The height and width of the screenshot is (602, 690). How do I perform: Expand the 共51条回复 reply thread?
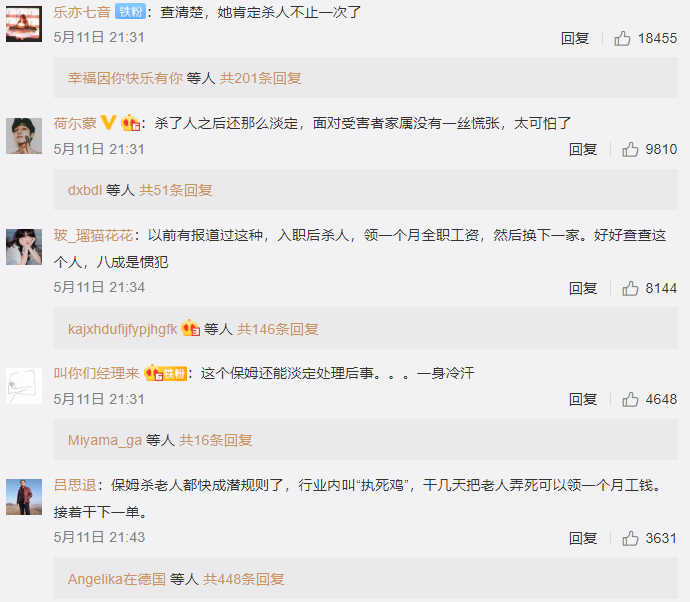pyautogui.click(x=176, y=190)
